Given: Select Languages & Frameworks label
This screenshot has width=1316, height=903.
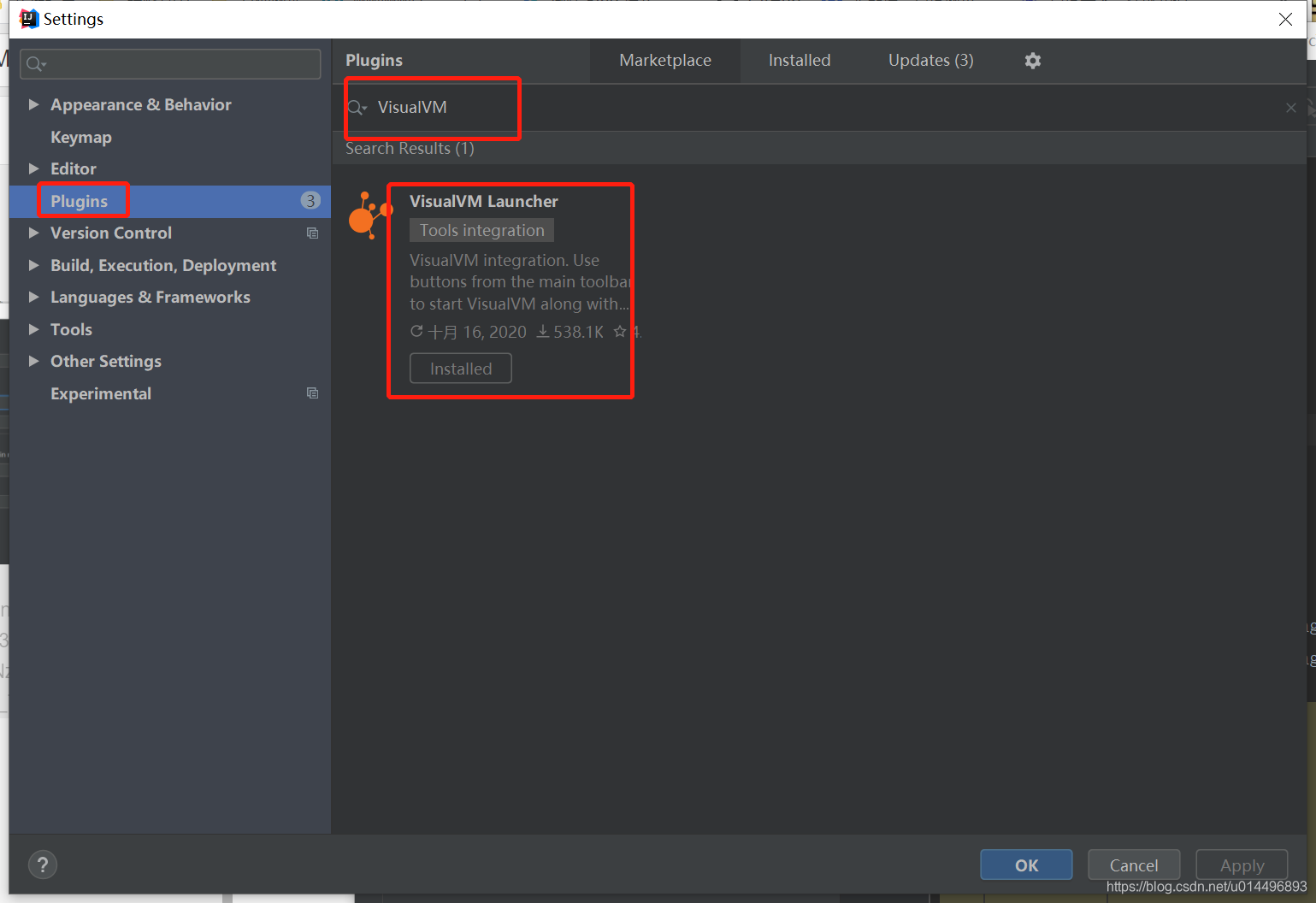Looking at the screenshot, I should [x=150, y=297].
